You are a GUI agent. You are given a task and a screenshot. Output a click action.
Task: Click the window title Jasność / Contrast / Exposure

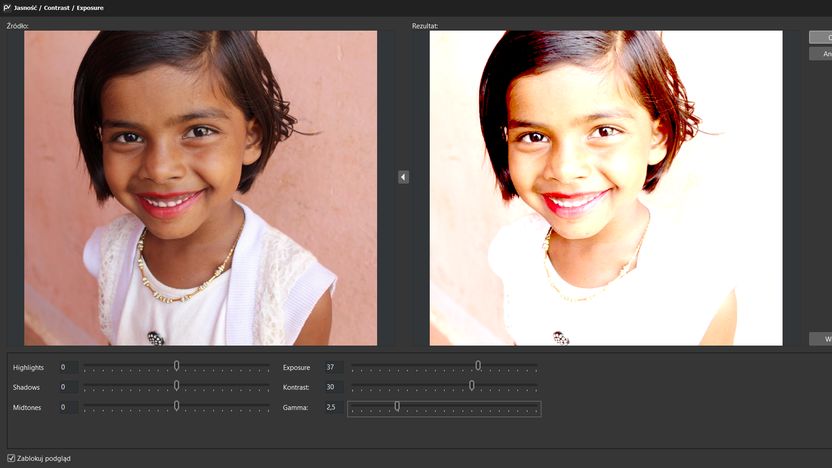coord(58,8)
